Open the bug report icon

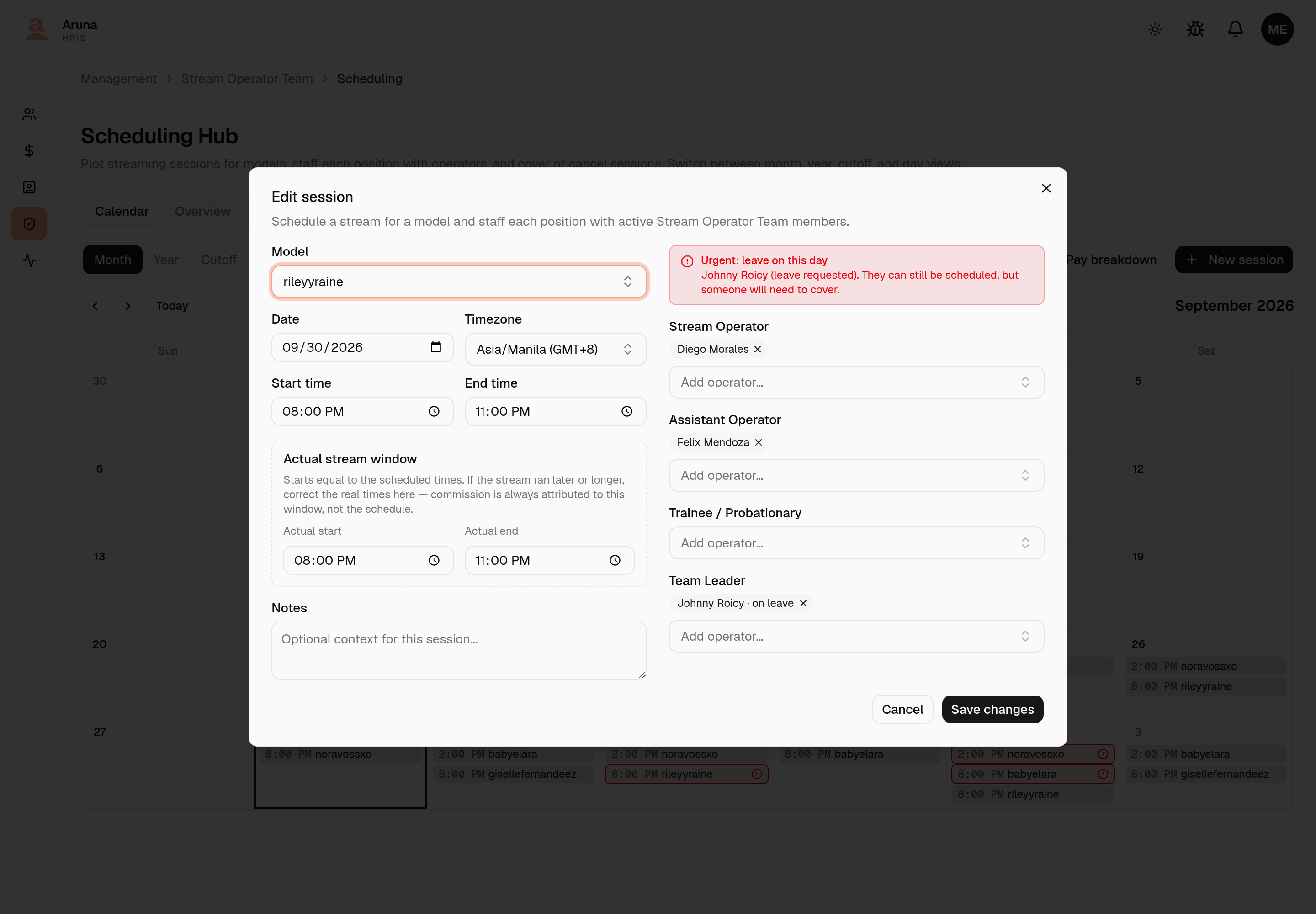click(x=1195, y=29)
